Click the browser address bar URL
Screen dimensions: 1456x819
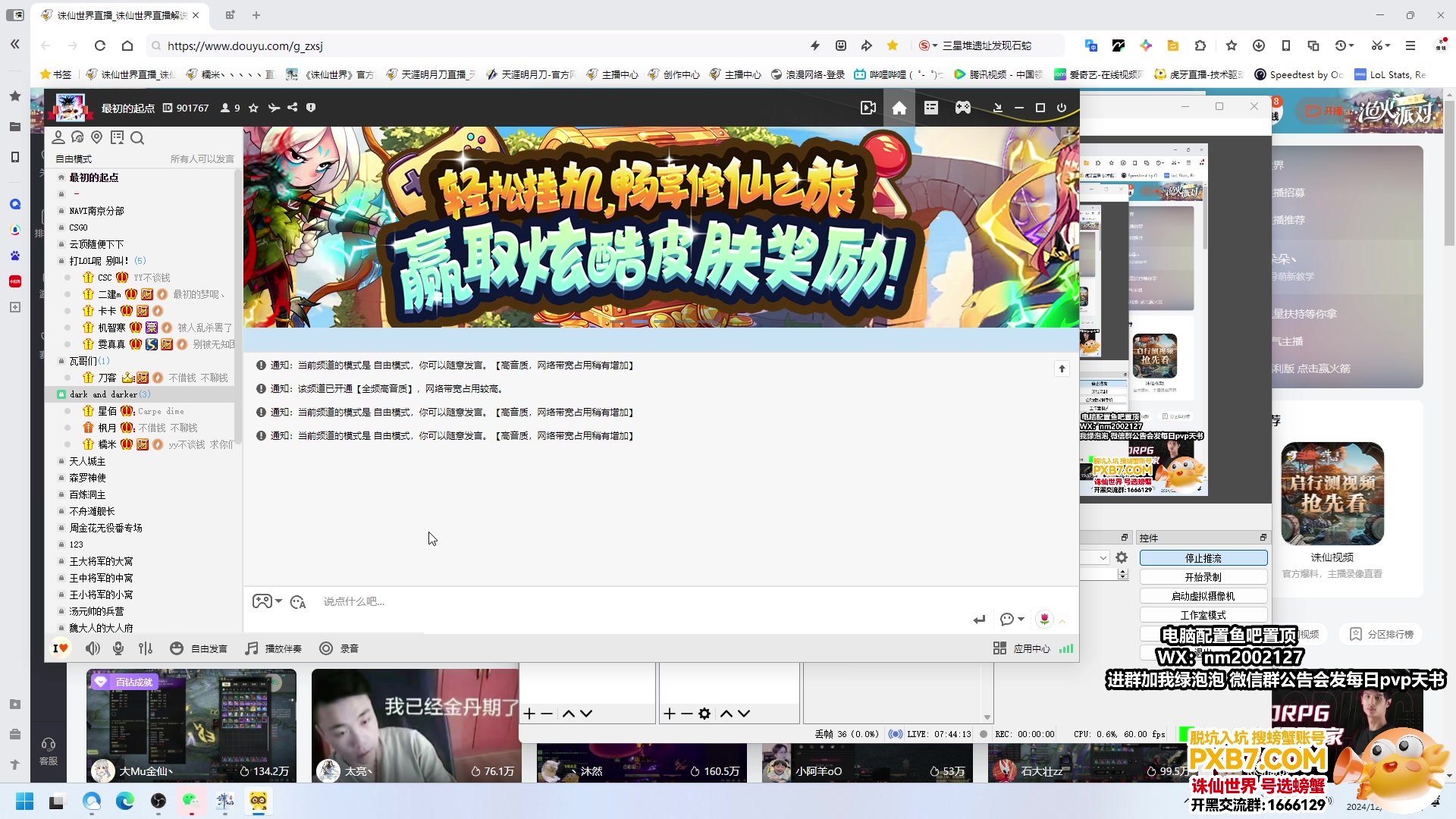245,46
